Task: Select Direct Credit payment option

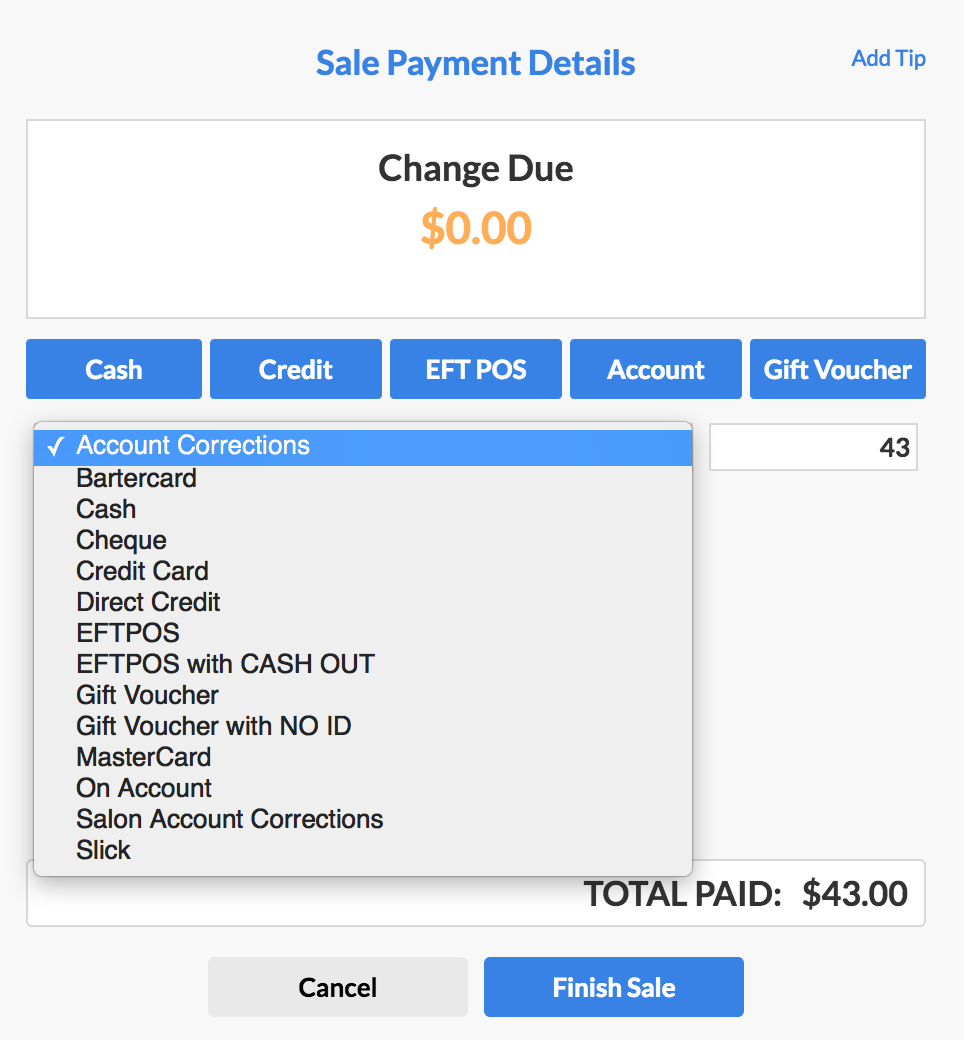Action: pyautogui.click(x=363, y=603)
